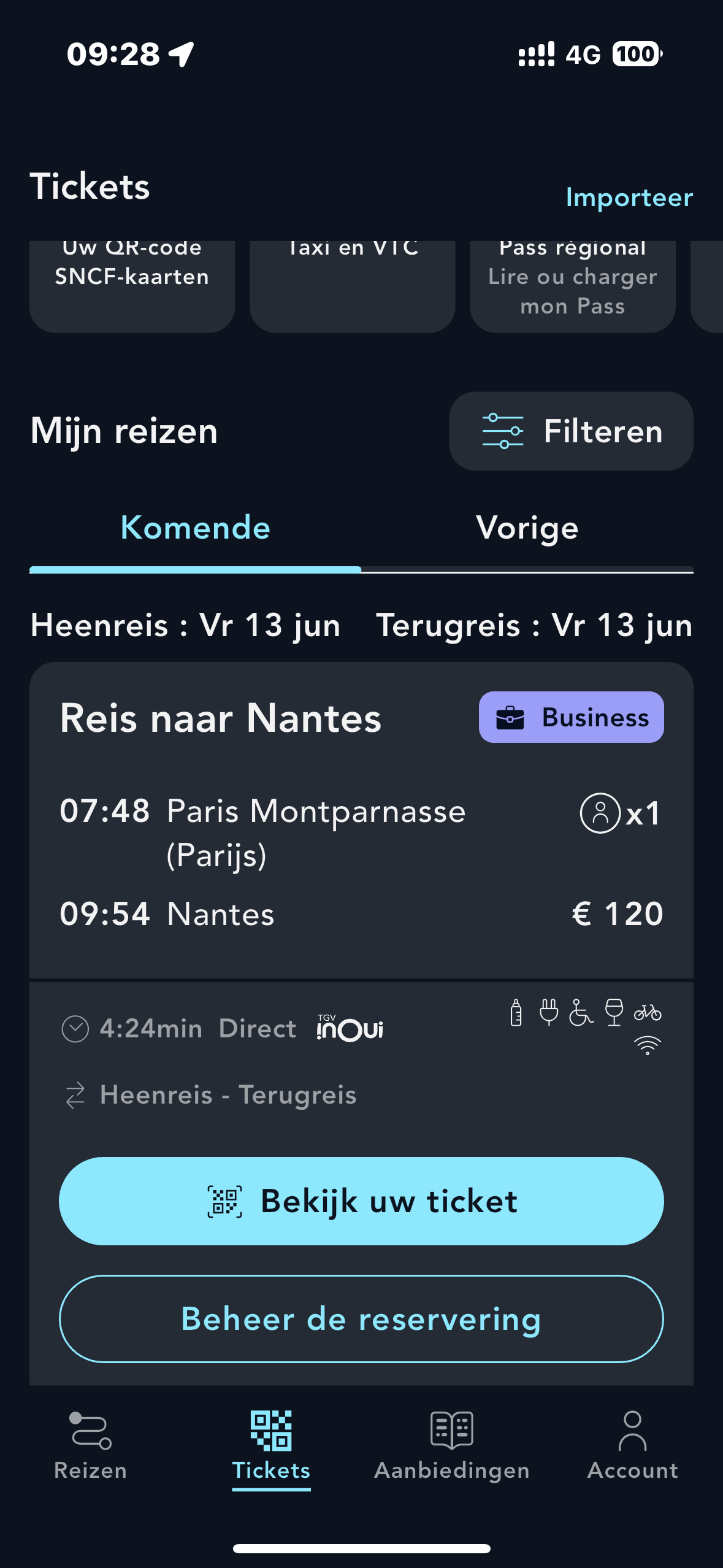The image size is (723, 1568).
Task: Tap the wheelchair accessibility icon
Action: coord(581,1012)
